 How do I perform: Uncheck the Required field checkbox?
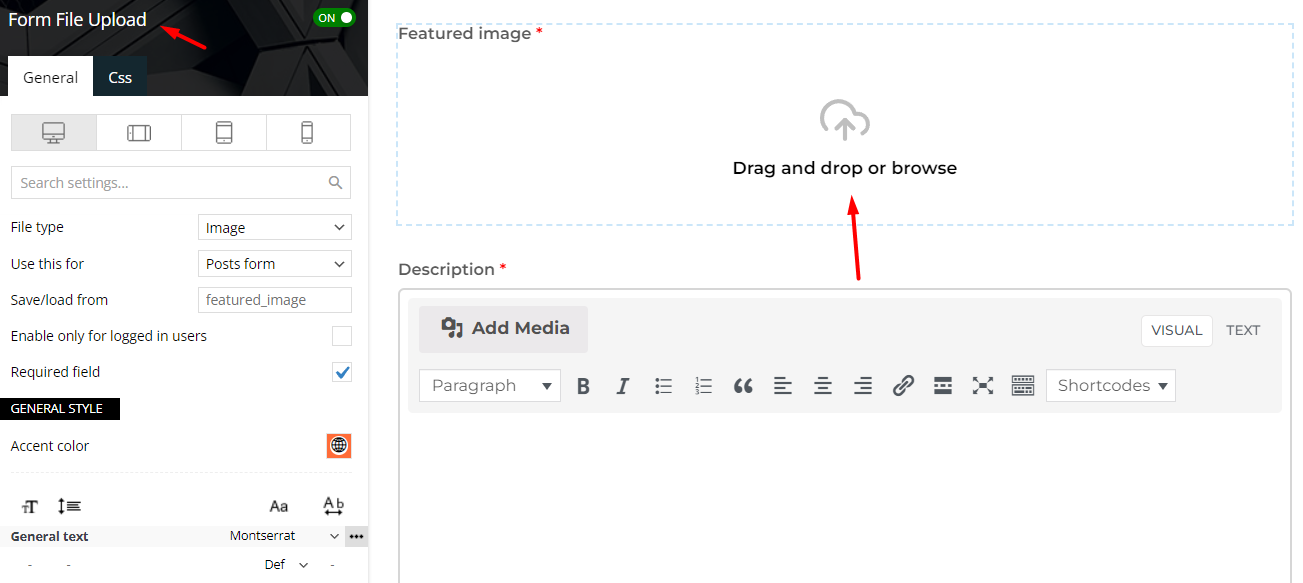pos(342,372)
